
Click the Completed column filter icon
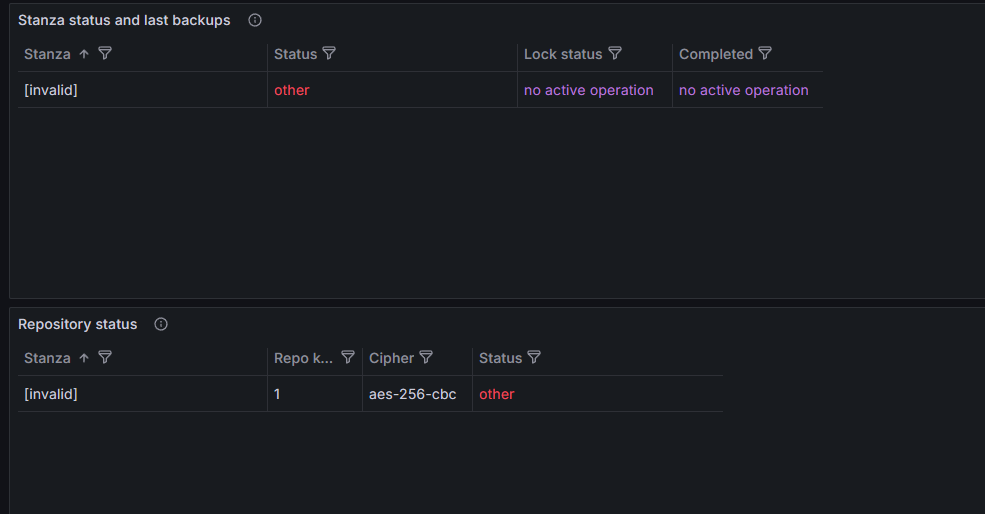765,54
